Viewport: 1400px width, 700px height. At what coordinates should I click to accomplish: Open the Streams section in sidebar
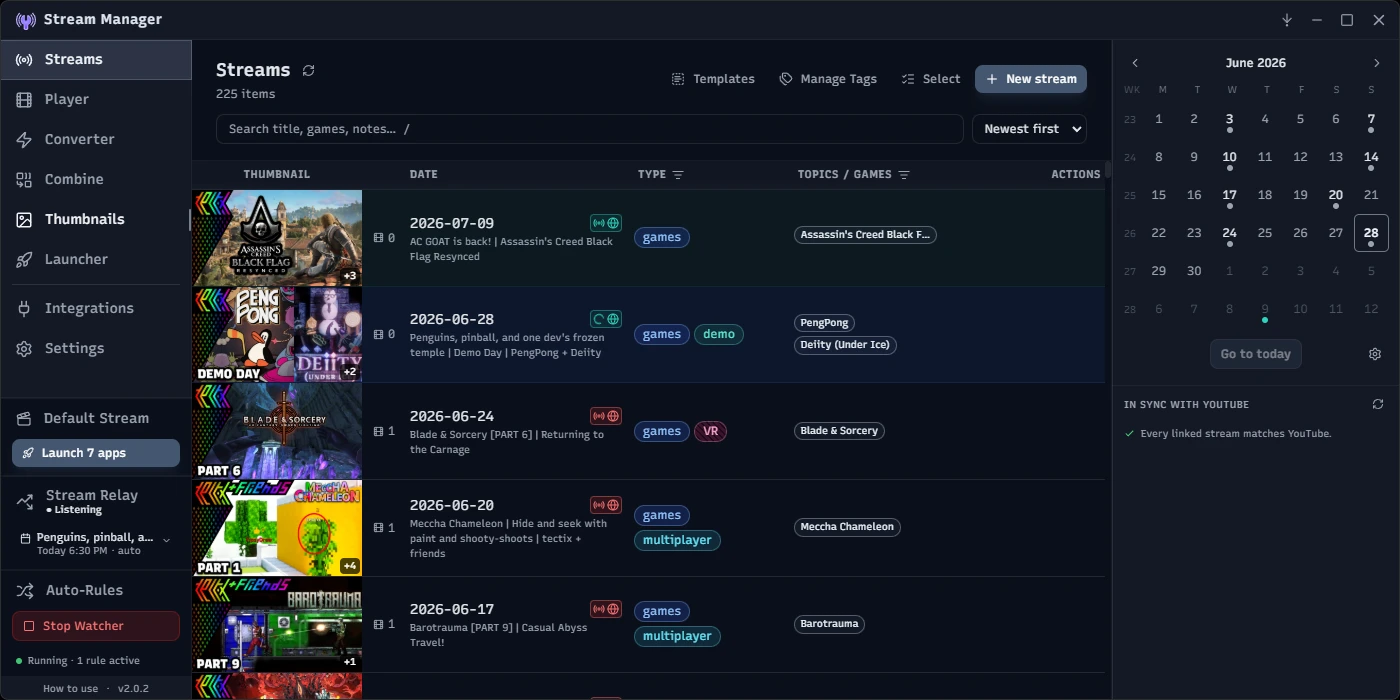click(x=96, y=59)
